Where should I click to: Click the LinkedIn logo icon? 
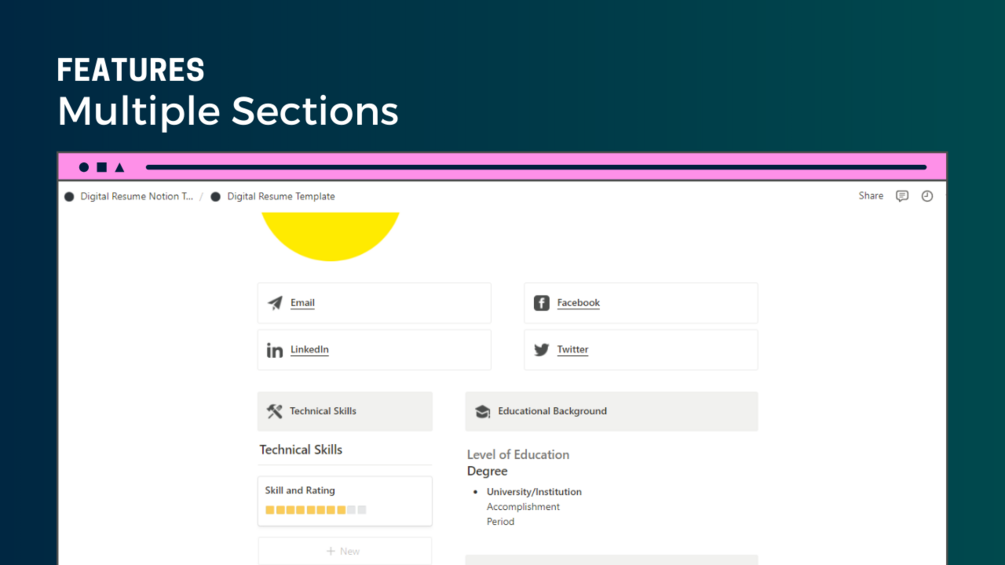pos(274,350)
